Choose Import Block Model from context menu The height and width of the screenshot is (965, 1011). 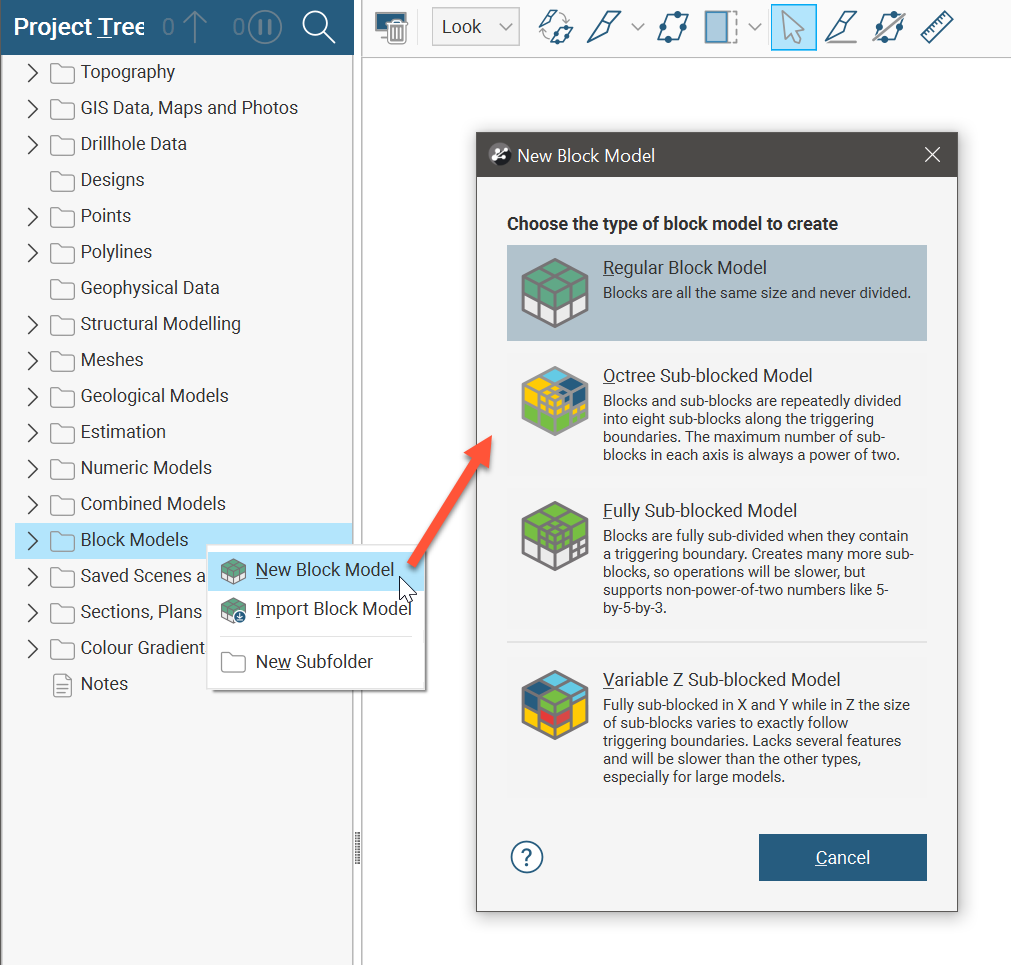(316, 609)
